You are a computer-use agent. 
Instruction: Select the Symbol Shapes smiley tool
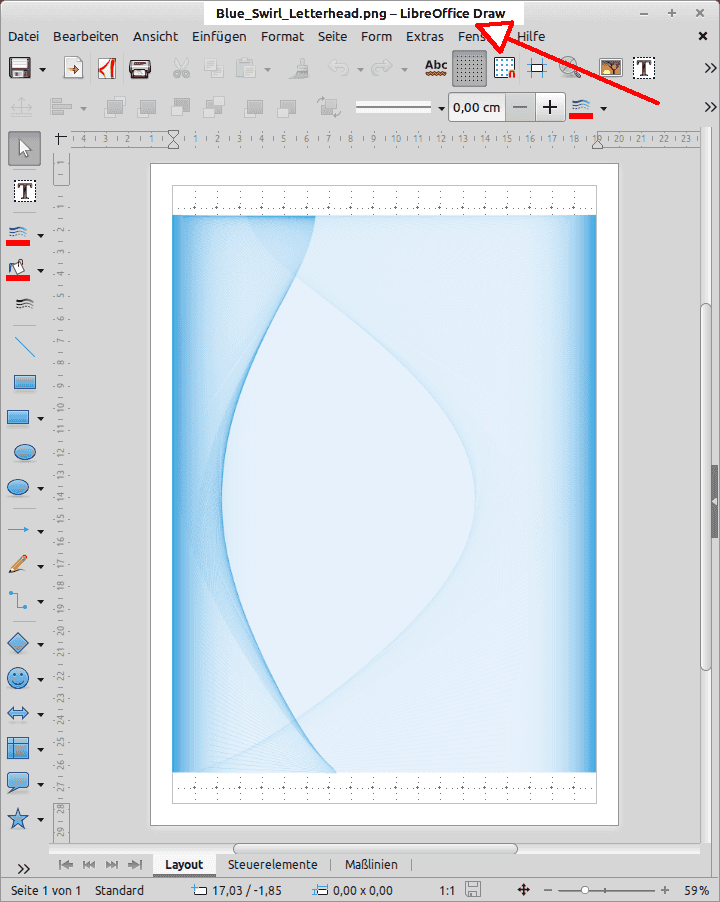(18, 678)
